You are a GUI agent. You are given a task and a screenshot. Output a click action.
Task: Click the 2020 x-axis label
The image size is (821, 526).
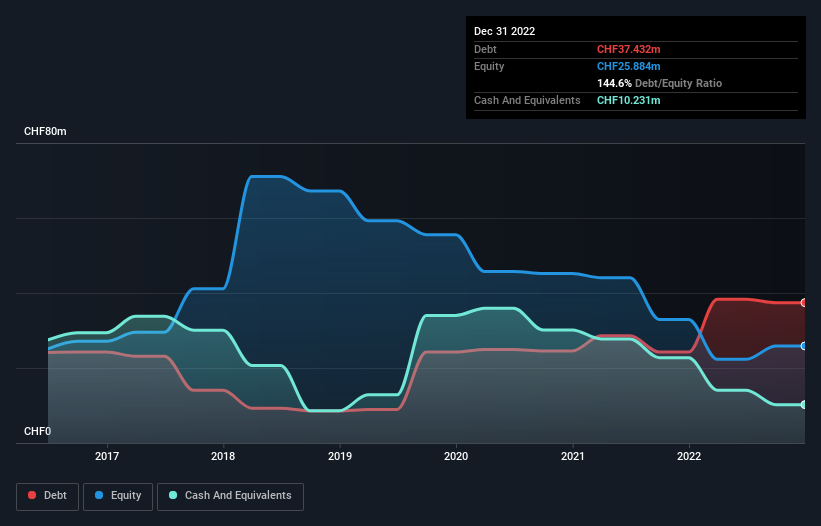point(456,456)
